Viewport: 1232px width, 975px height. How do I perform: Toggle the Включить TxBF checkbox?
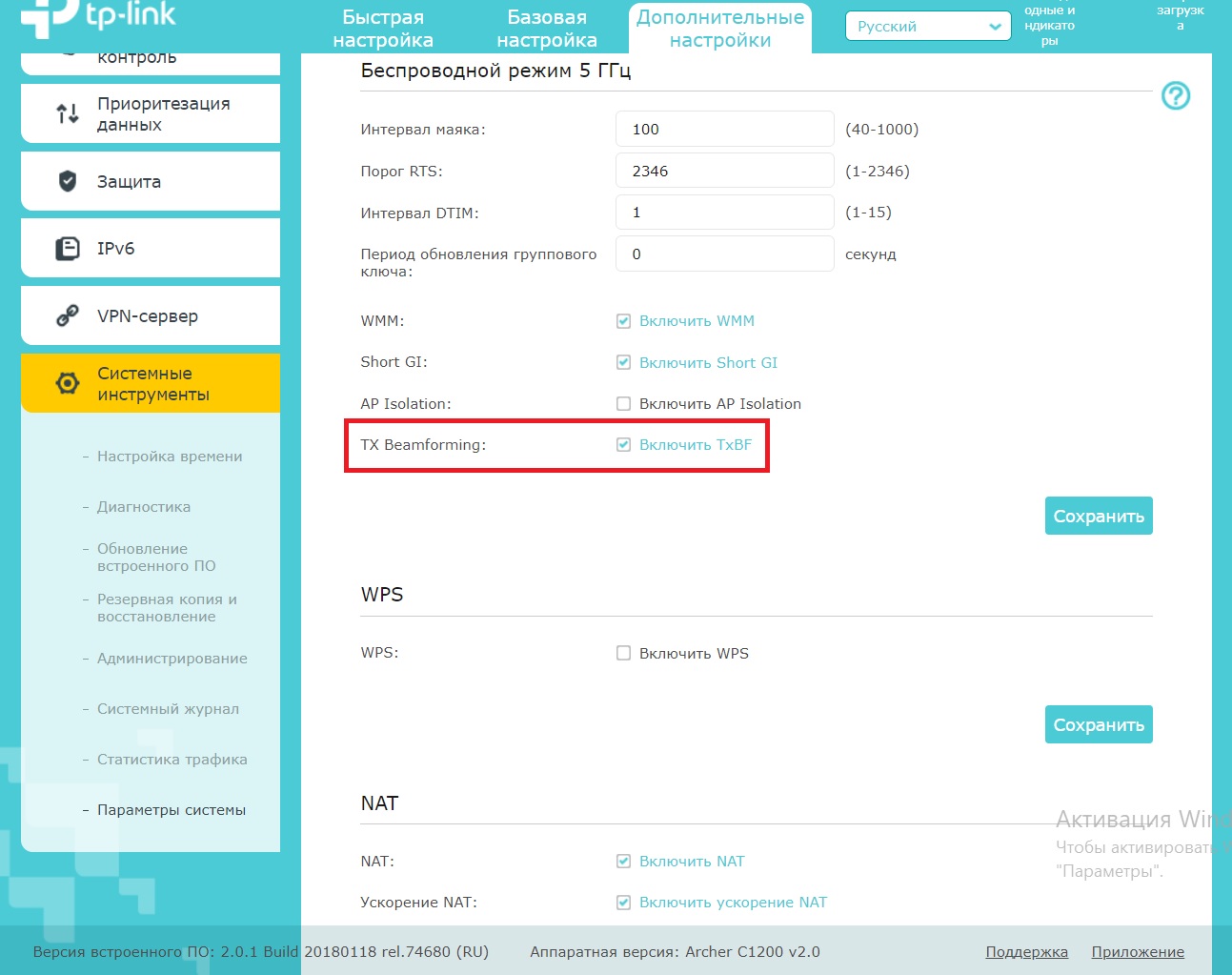(x=623, y=444)
